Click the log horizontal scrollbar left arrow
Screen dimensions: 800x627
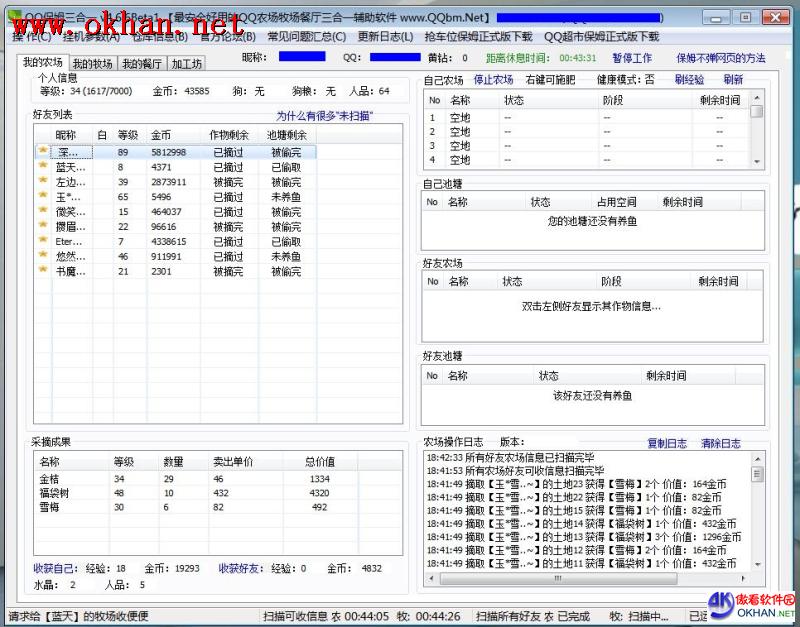(x=432, y=579)
